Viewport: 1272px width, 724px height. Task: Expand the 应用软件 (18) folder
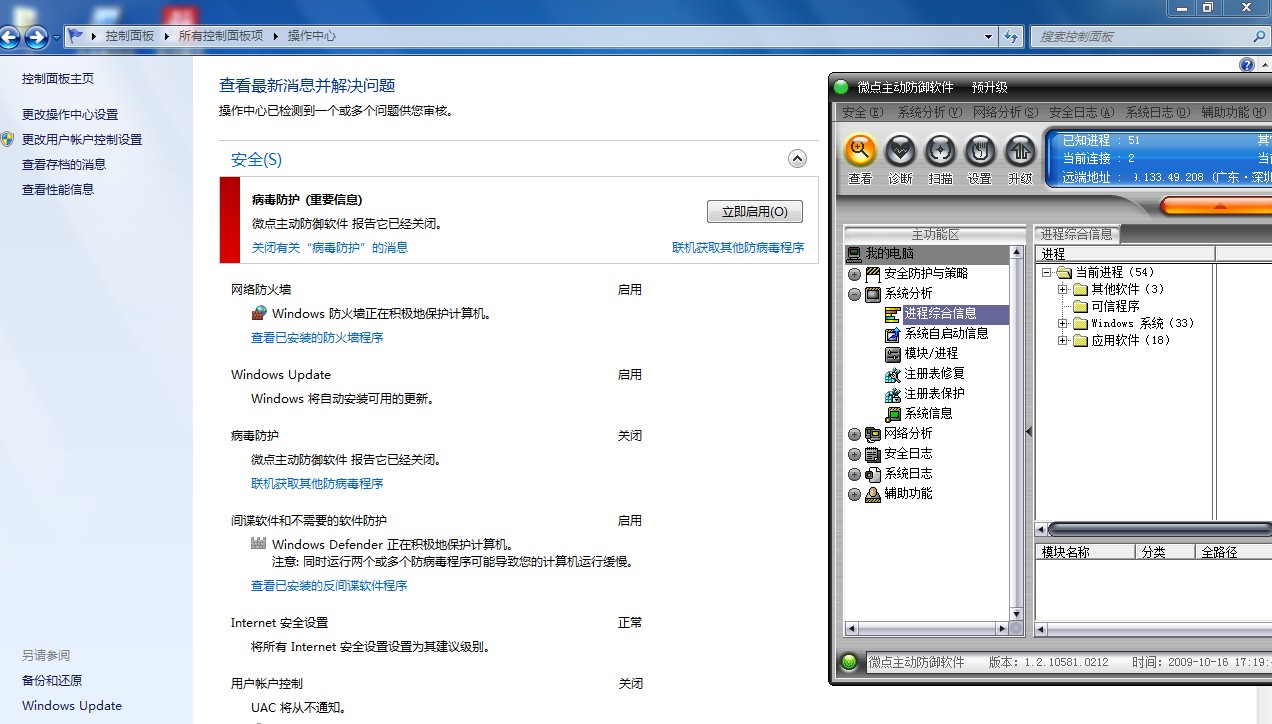[1063, 341]
